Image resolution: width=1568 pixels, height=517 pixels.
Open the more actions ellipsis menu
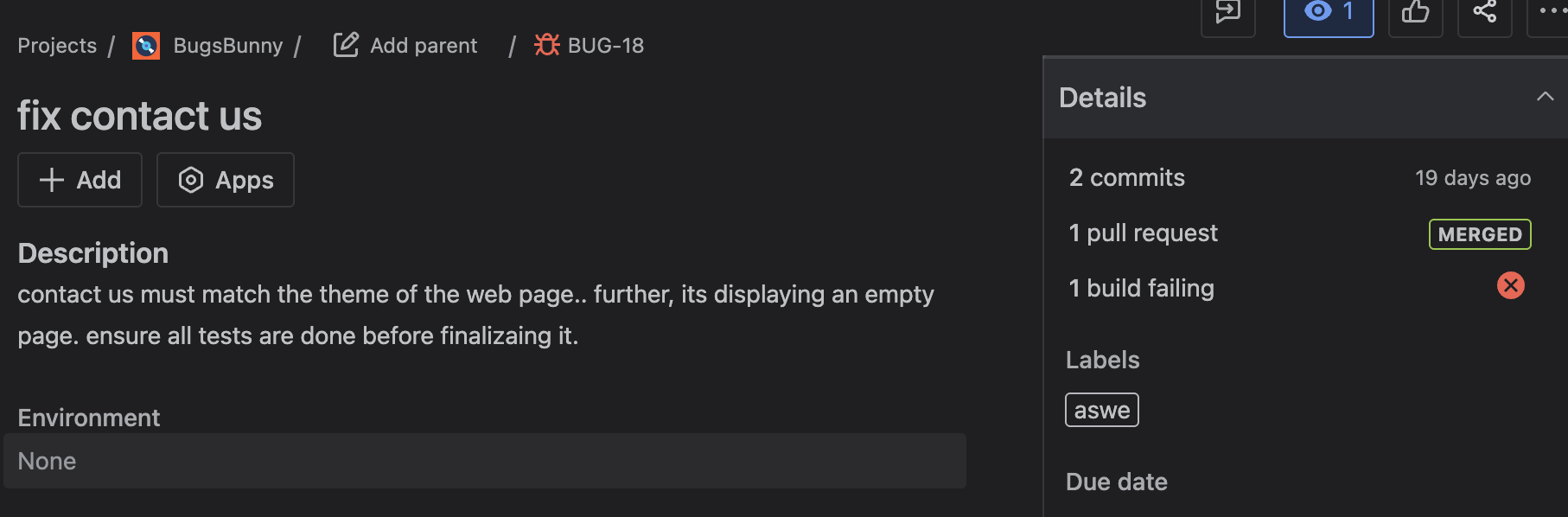point(1551,12)
